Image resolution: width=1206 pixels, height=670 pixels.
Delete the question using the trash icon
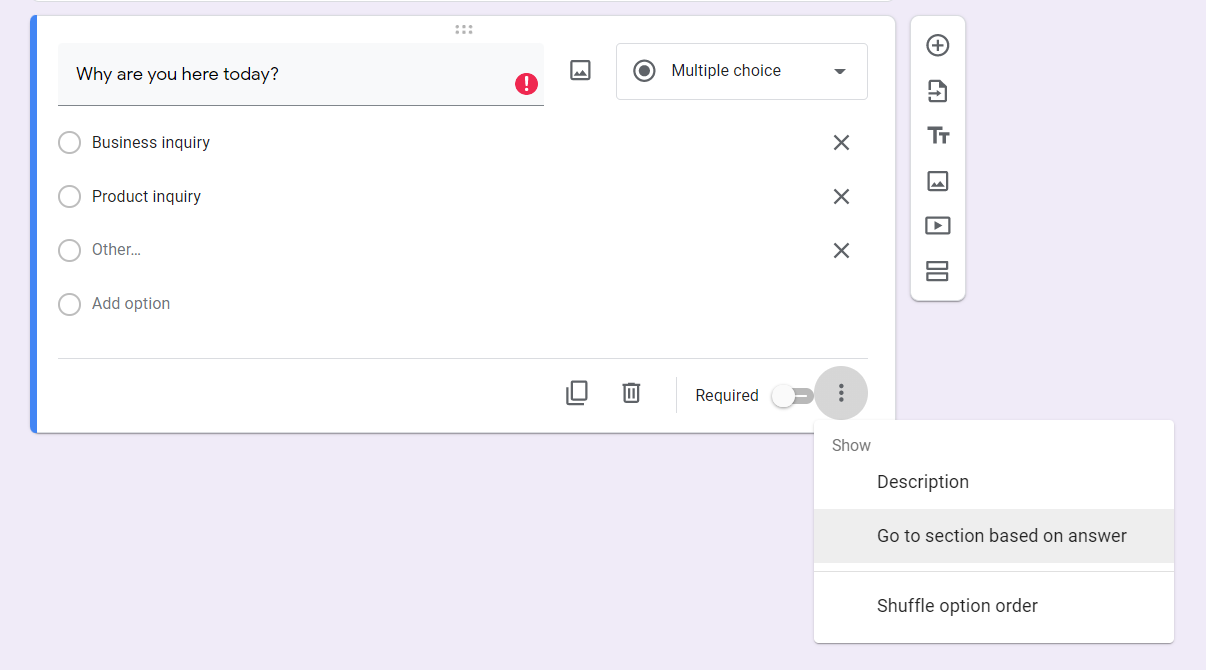(x=631, y=392)
